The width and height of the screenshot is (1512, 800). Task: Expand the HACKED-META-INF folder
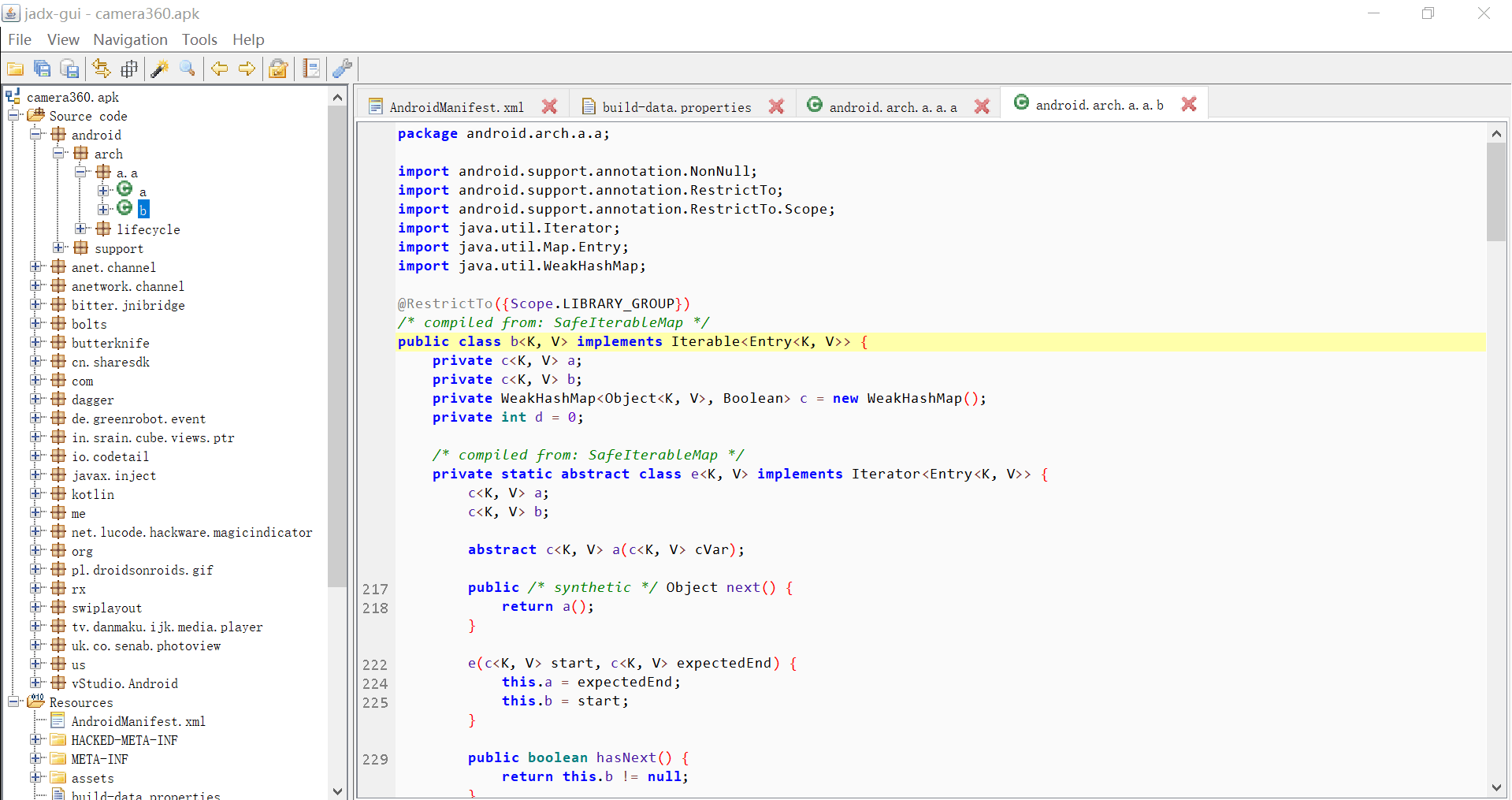click(x=35, y=739)
